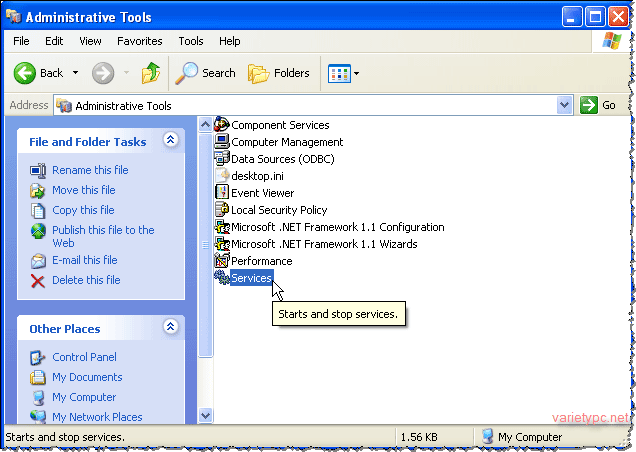Image resolution: width=636 pixels, height=452 pixels.
Task: Open the Tools menu
Action: (191, 41)
